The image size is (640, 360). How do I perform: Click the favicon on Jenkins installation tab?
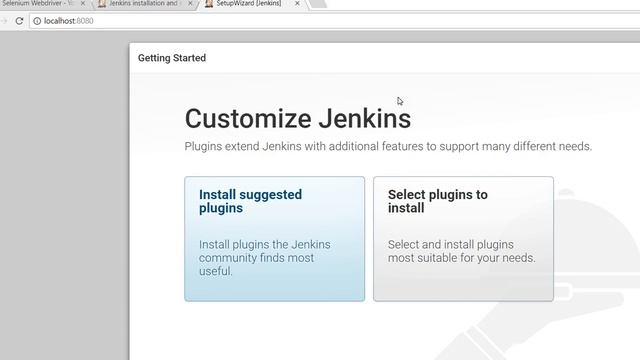tap(102, 4)
